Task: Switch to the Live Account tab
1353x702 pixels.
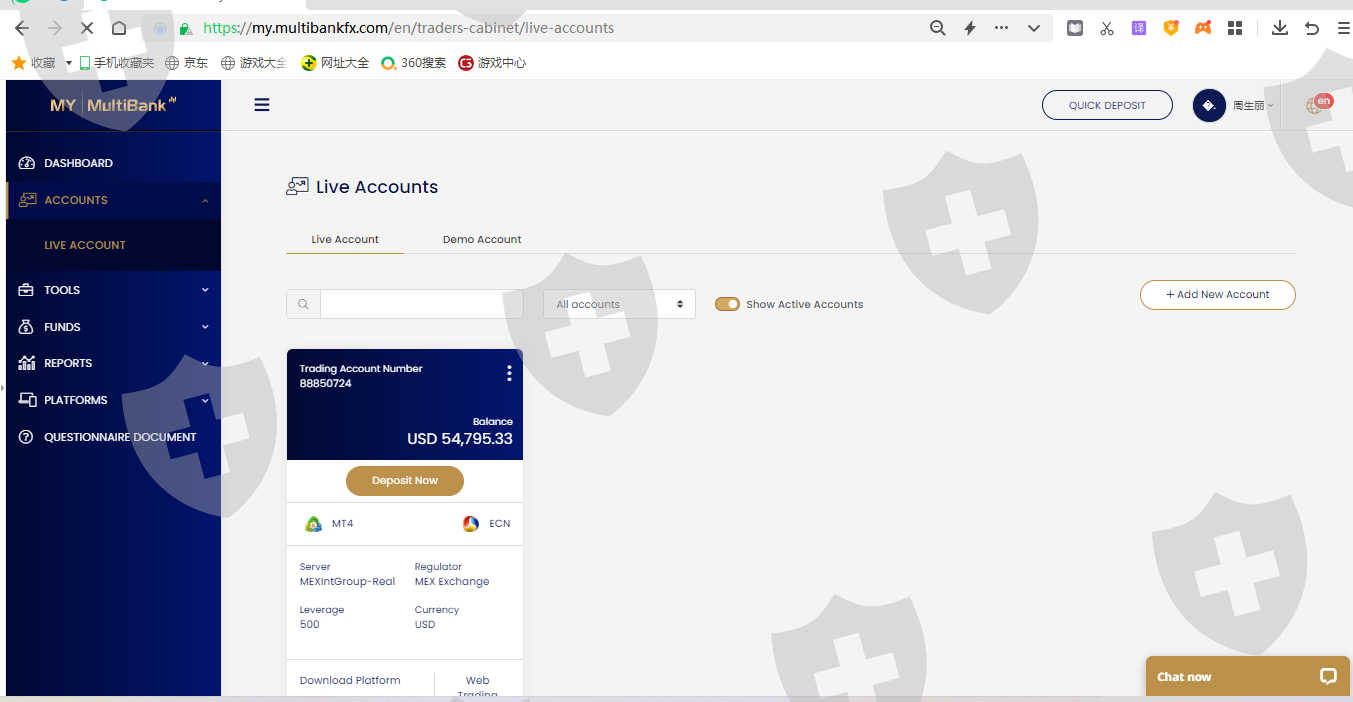Action: (x=345, y=239)
